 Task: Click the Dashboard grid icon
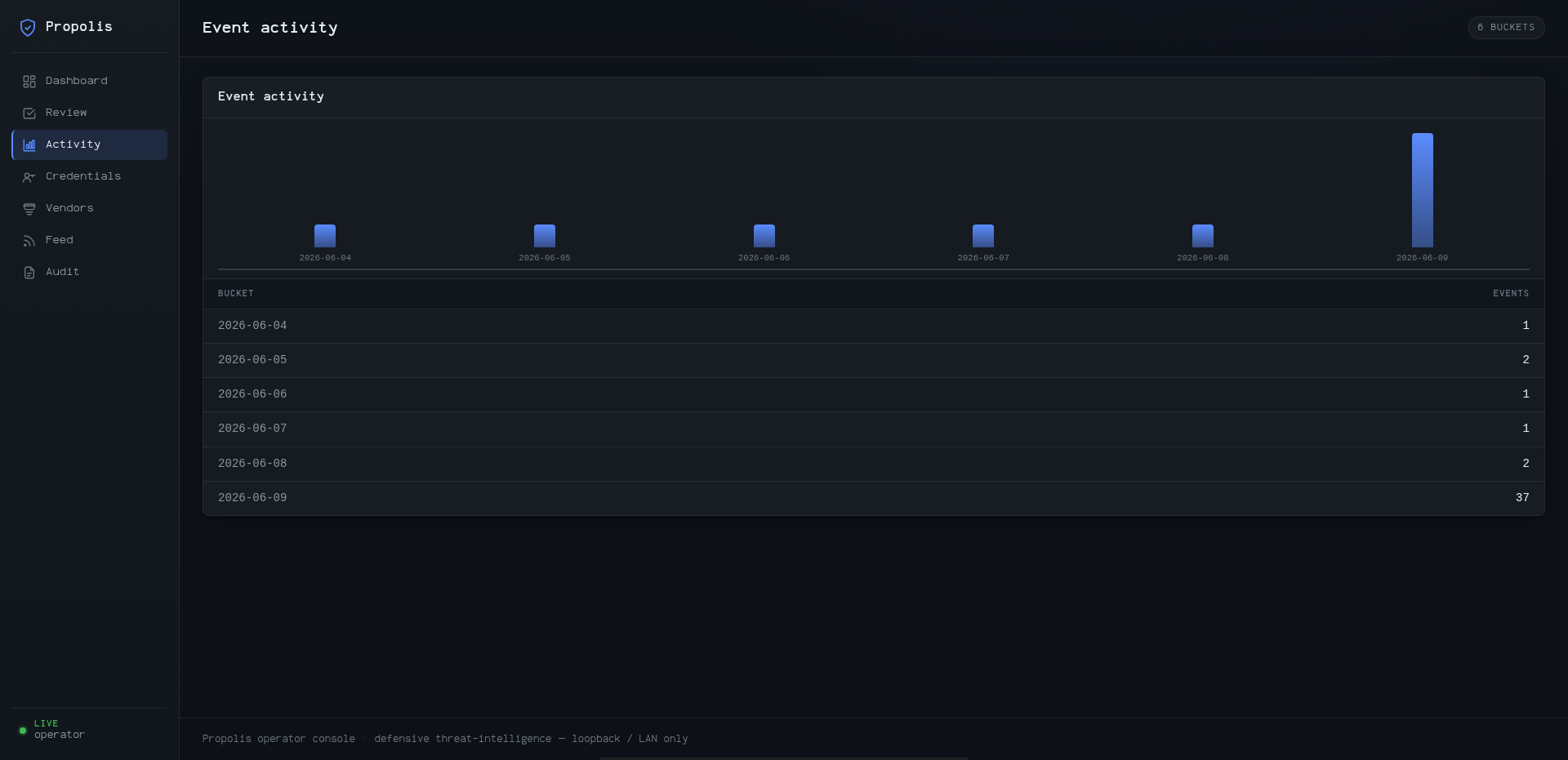29,82
